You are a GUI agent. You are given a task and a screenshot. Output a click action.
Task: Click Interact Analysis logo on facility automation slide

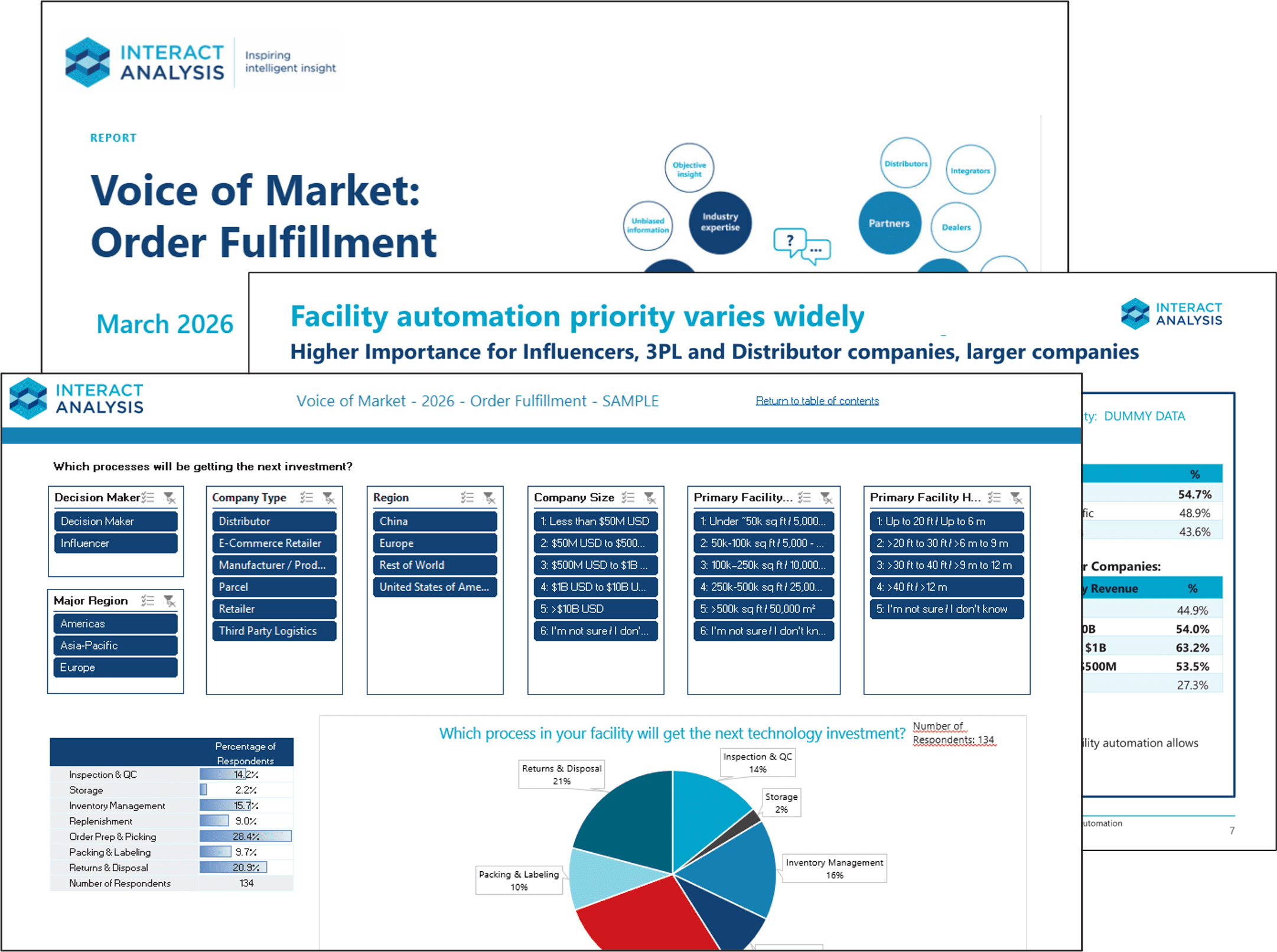pos(1172,314)
